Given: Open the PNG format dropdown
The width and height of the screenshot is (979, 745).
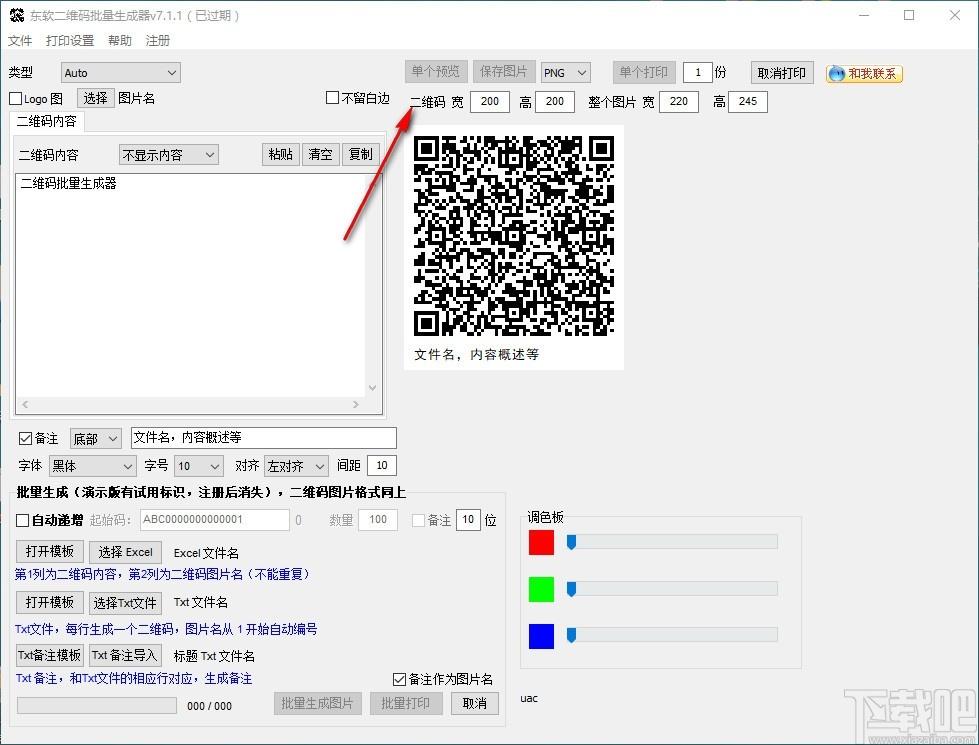Looking at the screenshot, I should click(x=566, y=73).
